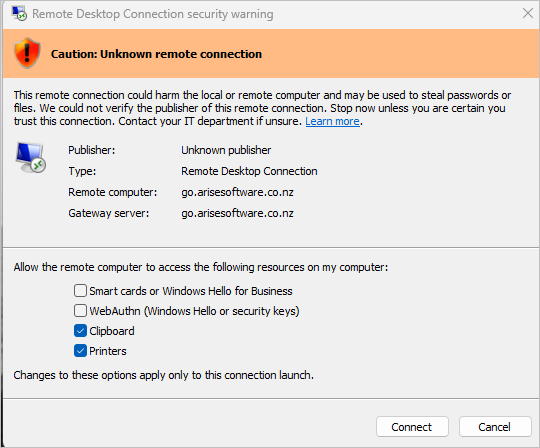Open the Learn more link
Viewport: 540px width, 448px height.
[x=332, y=121]
